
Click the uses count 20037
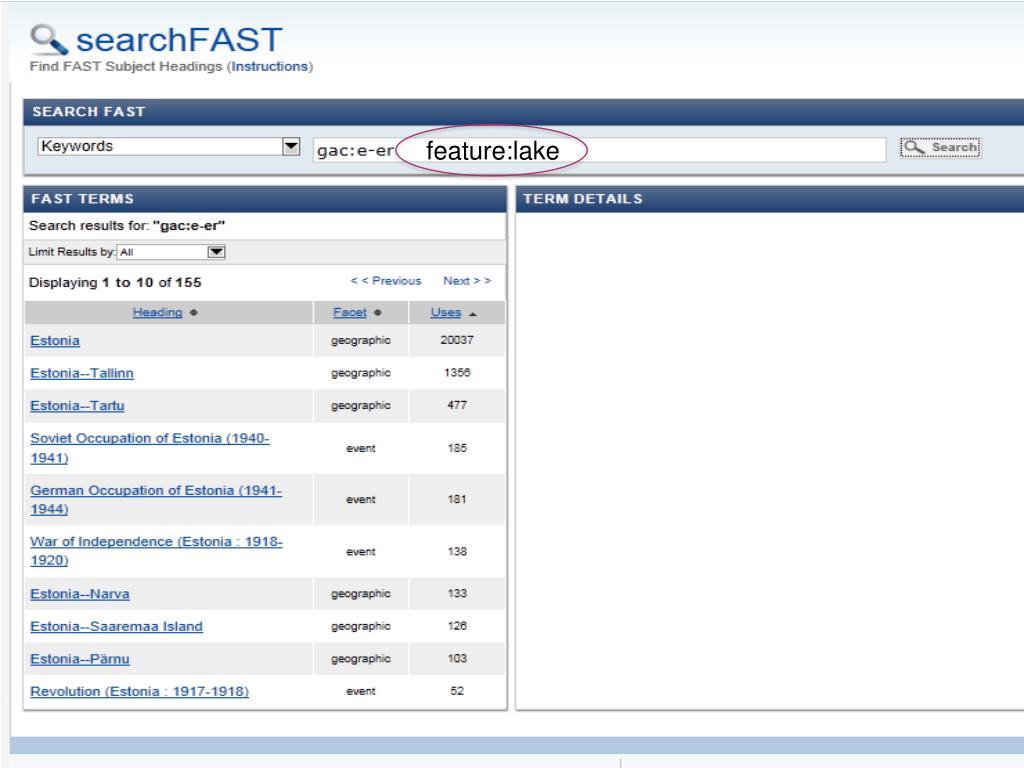[457, 340]
